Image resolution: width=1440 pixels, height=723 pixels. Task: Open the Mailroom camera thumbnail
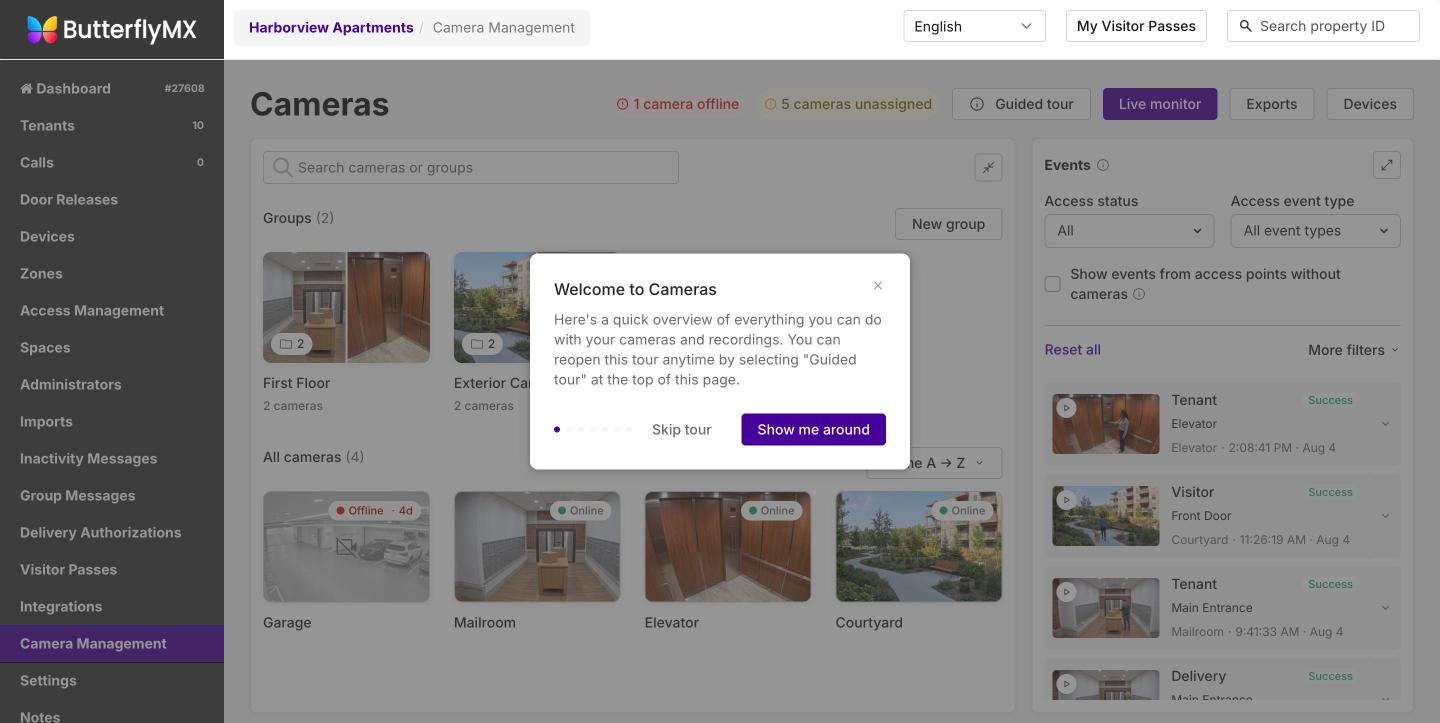click(x=537, y=547)
